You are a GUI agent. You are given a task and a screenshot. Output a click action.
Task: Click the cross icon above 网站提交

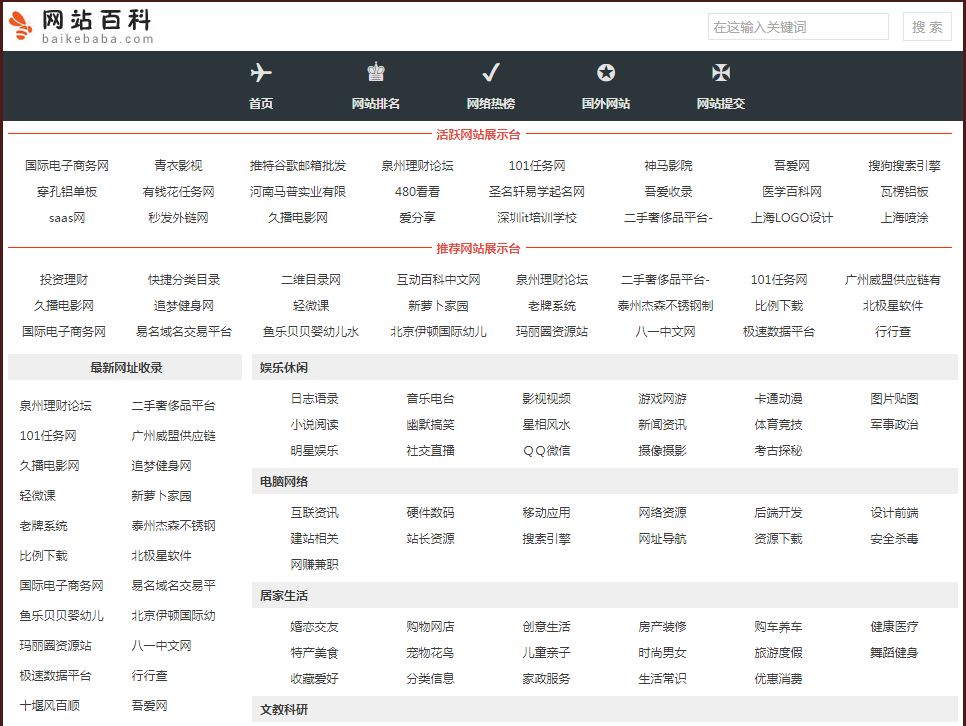(720, 71)
